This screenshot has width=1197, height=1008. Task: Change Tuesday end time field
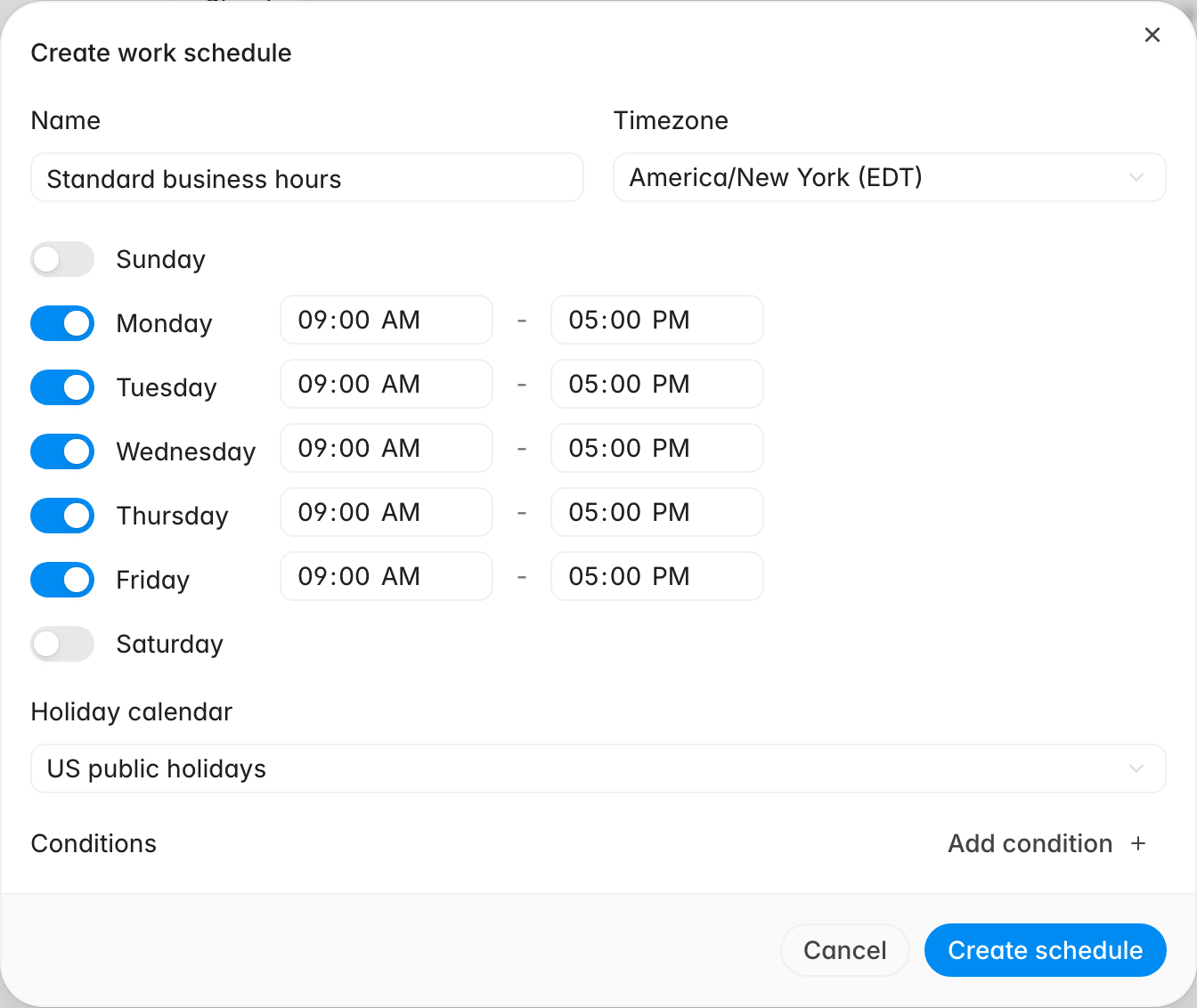pyautogui.click(x=657, y=384)
